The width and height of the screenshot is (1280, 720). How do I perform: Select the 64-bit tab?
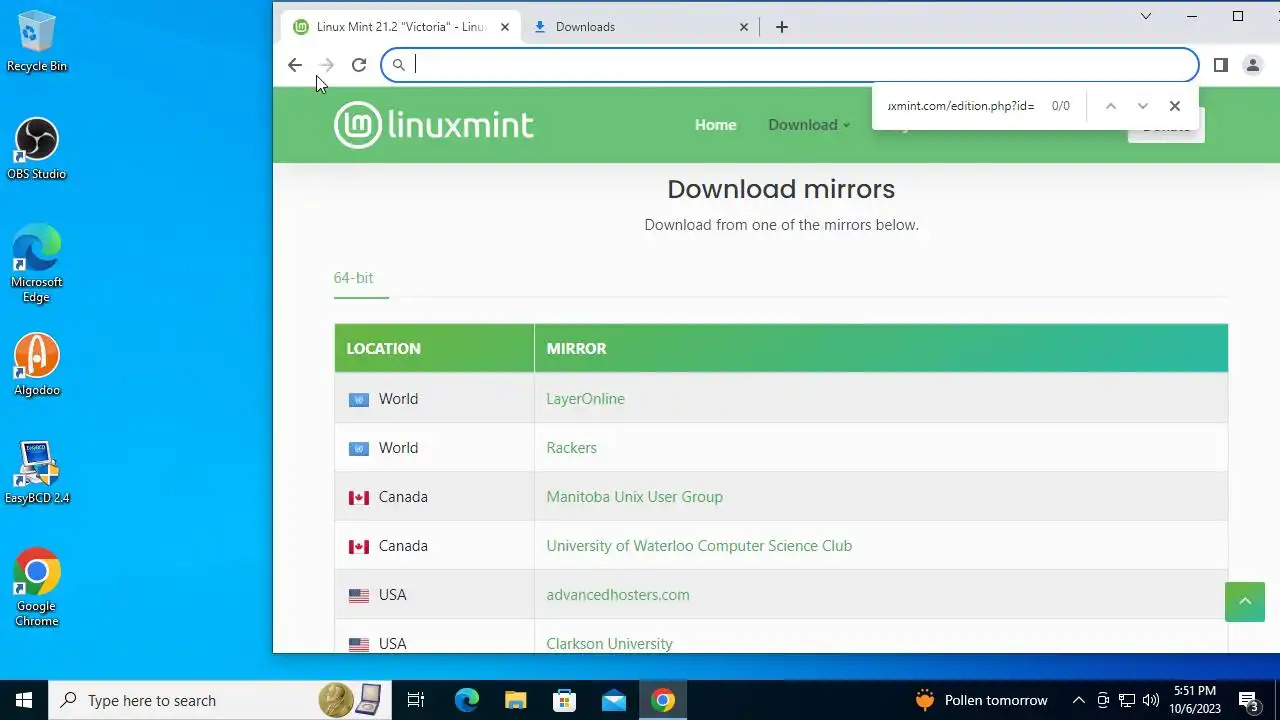(x=353, y=278)
